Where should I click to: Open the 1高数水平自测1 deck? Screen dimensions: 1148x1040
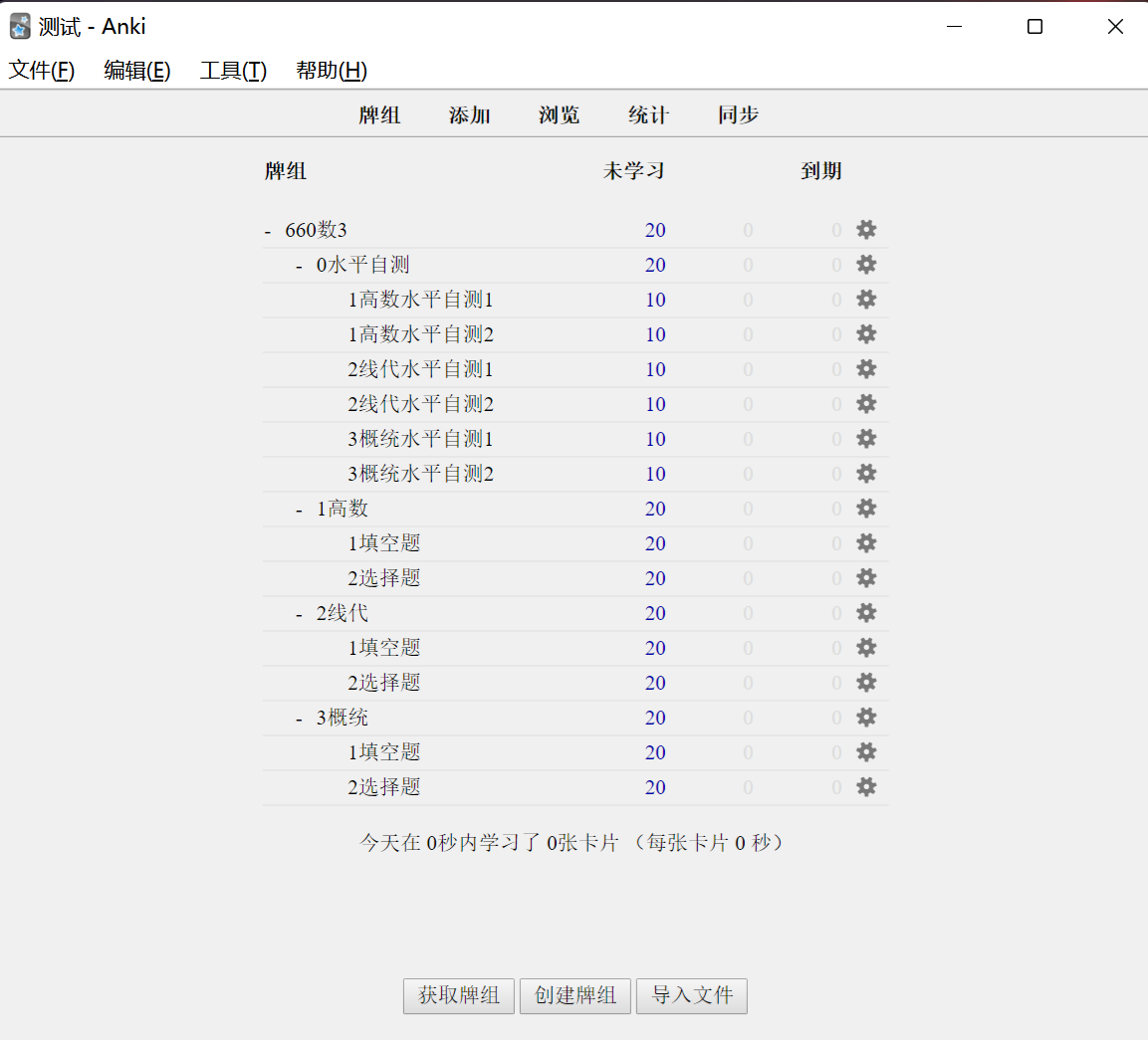pyautogui.click(x=420, y=300)
